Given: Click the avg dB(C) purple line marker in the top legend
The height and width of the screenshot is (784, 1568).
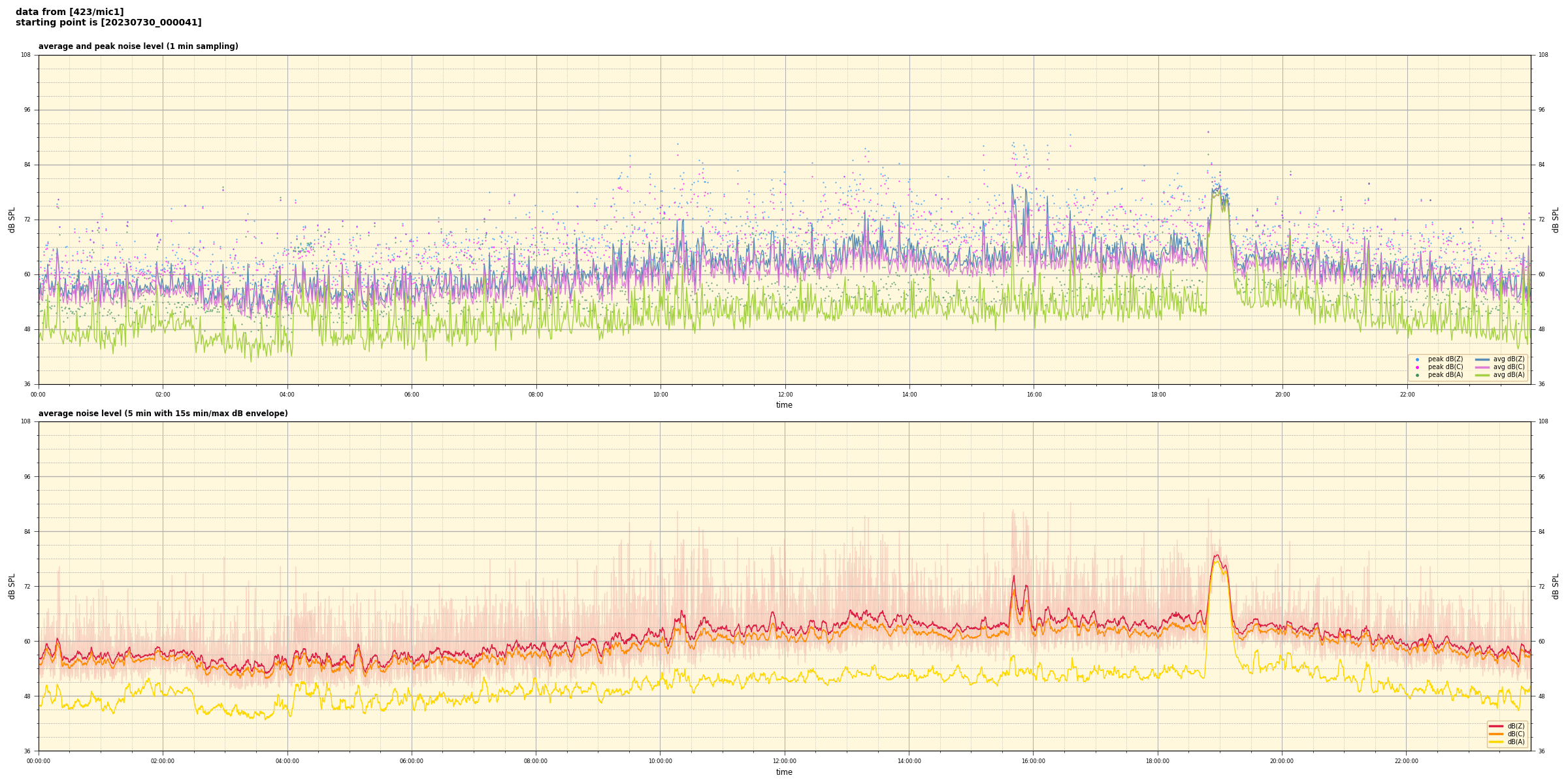Looking at the screenshot, I should [1482, 367].
